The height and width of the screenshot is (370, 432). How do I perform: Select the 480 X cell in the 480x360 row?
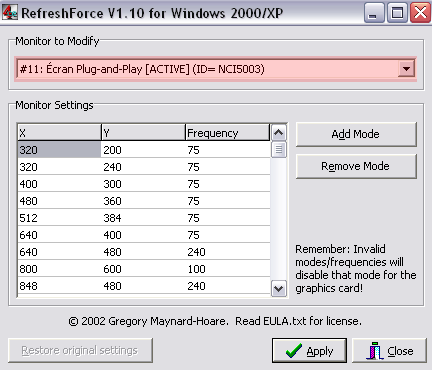[59, 201]
